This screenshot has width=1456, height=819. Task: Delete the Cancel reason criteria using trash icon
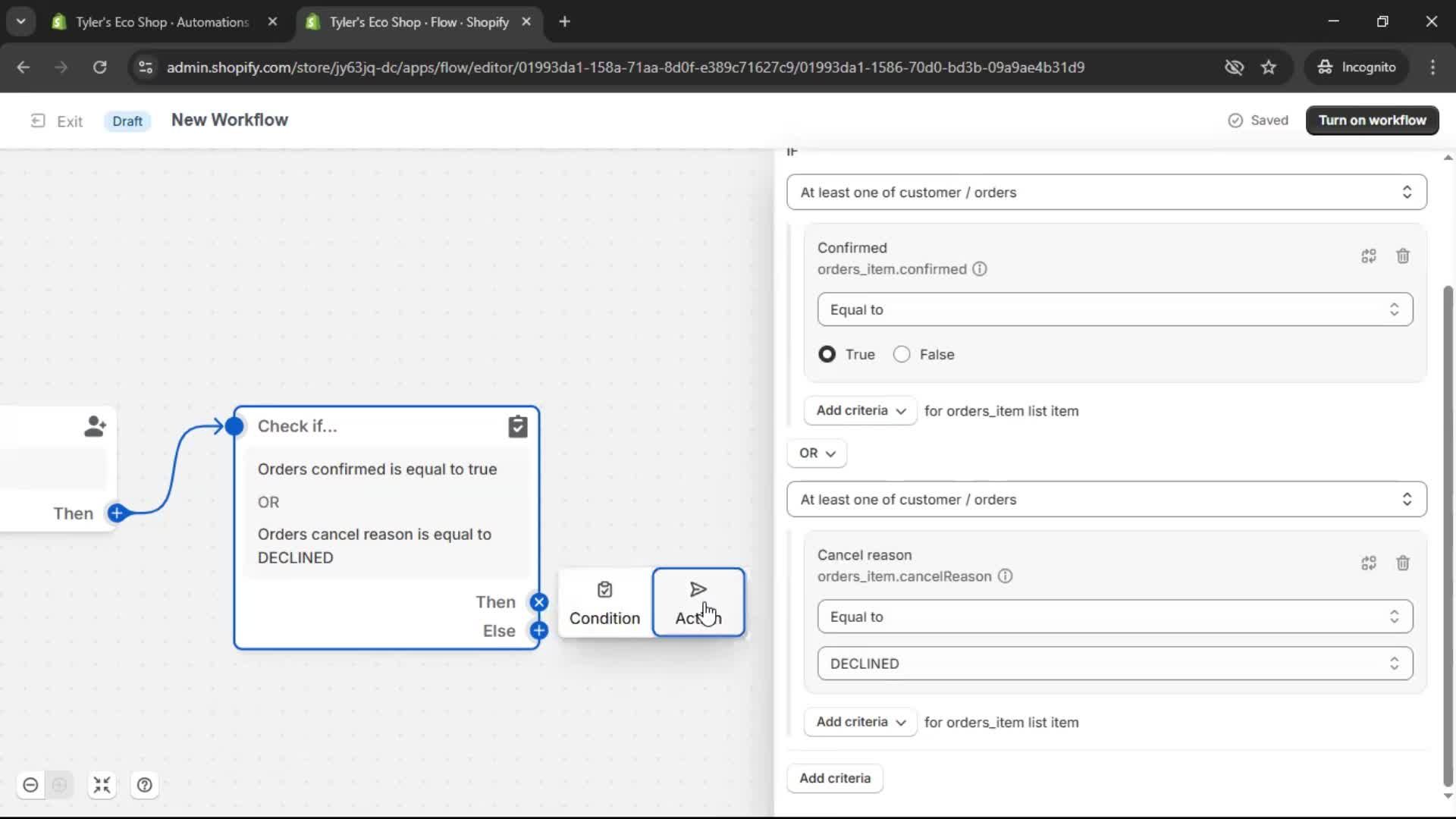(x=1402, y=563)
